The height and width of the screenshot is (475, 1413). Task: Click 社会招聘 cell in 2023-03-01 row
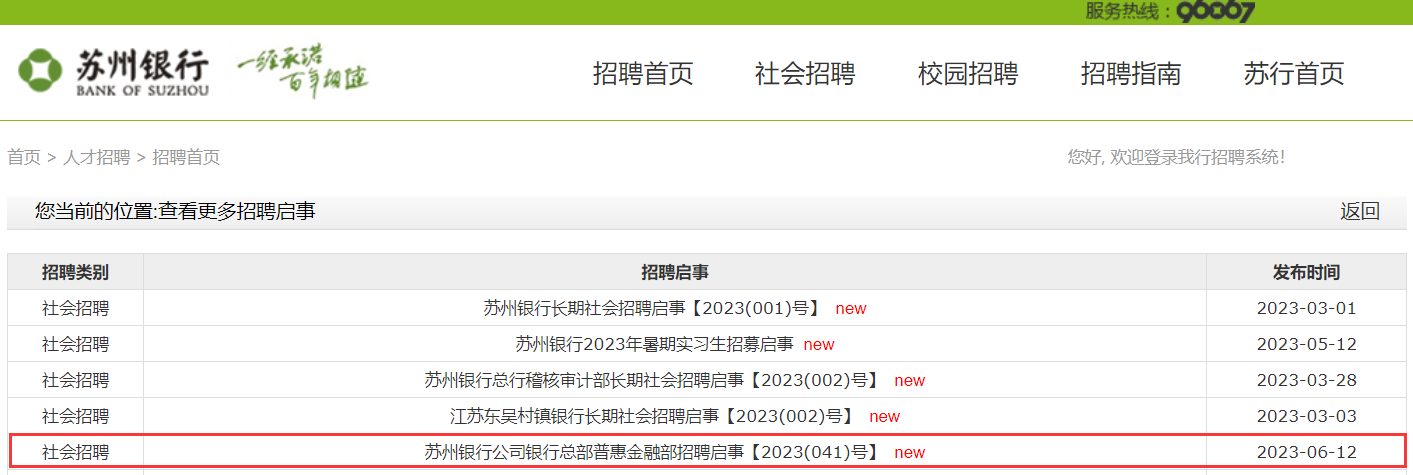[75, 308]
